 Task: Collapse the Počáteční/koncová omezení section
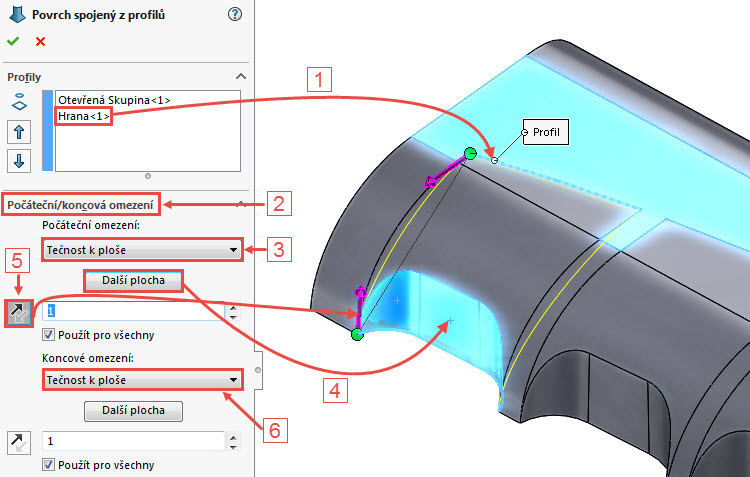click(x=241, y=204)
